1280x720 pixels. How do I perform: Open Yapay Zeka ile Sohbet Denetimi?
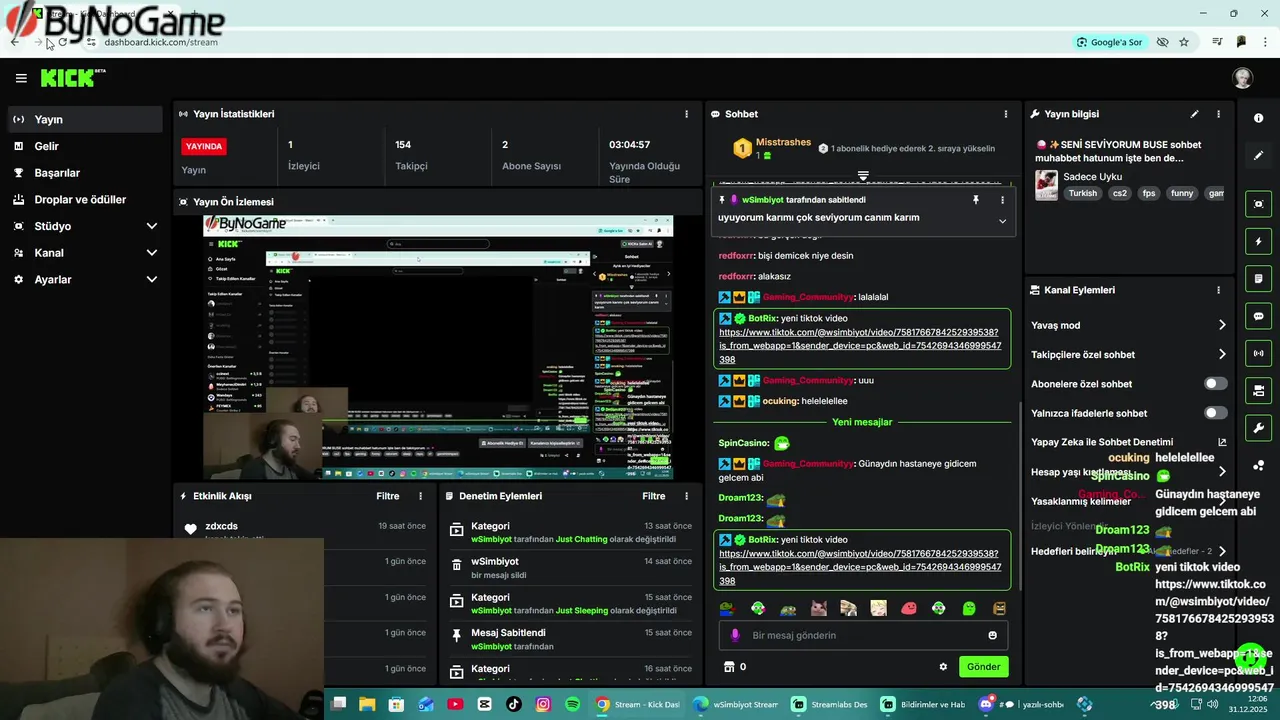(1130, 442)
